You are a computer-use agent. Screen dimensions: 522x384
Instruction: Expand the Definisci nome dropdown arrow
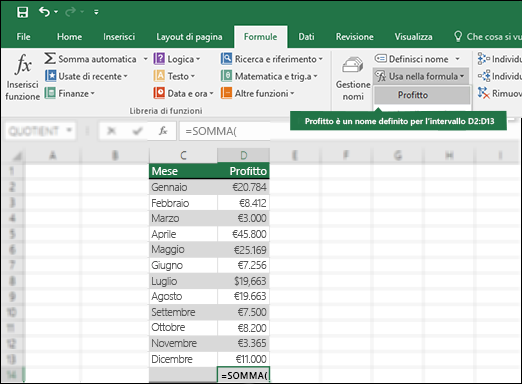tap(458, 59)
